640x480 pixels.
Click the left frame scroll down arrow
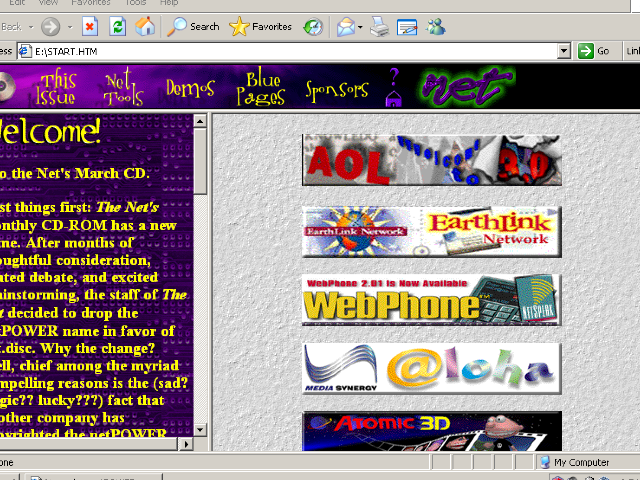click(x=200, y=429)
